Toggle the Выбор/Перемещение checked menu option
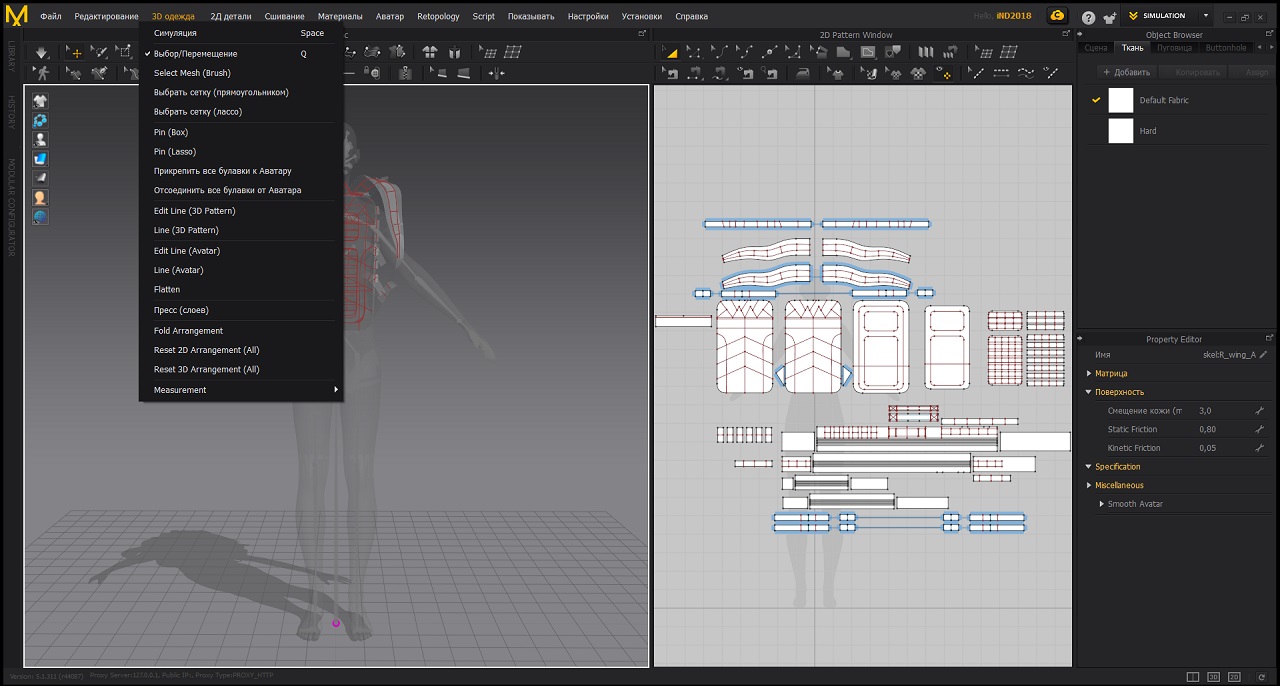The width and height of the screenshot is (1280, 686). coord(196,54)
